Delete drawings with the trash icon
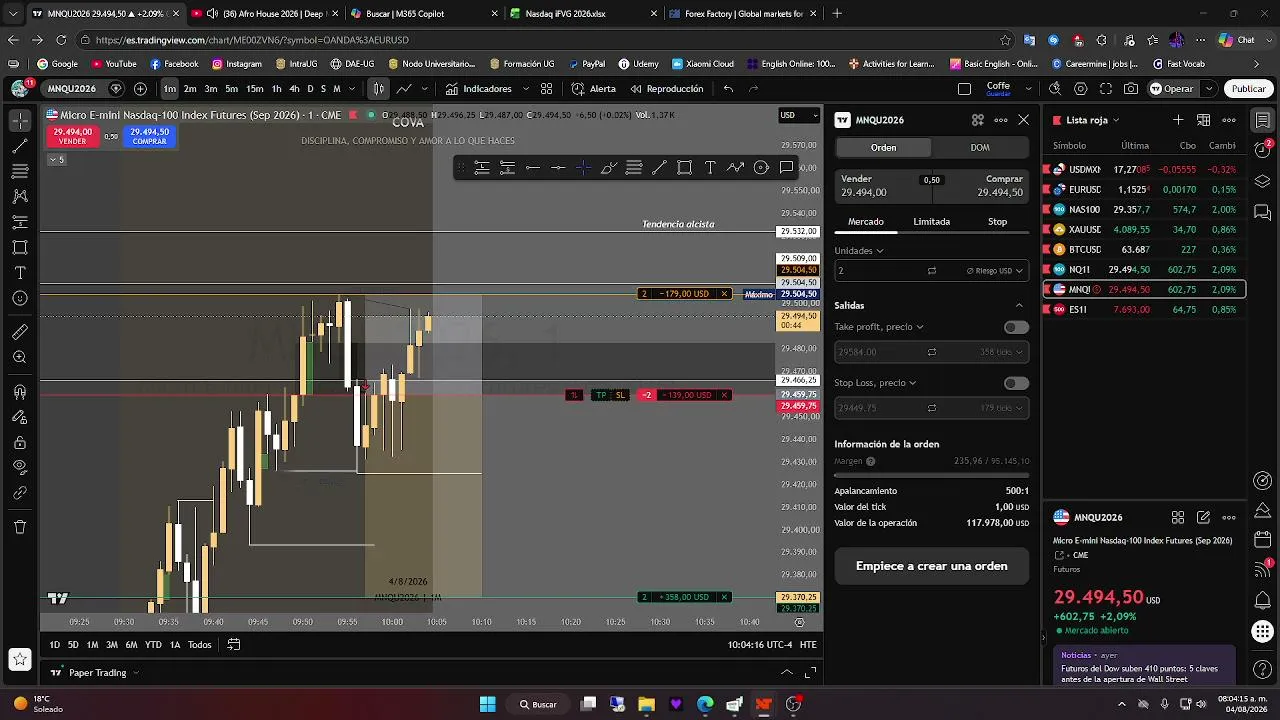The image size is (1280, 720). (x=20, y=527)
